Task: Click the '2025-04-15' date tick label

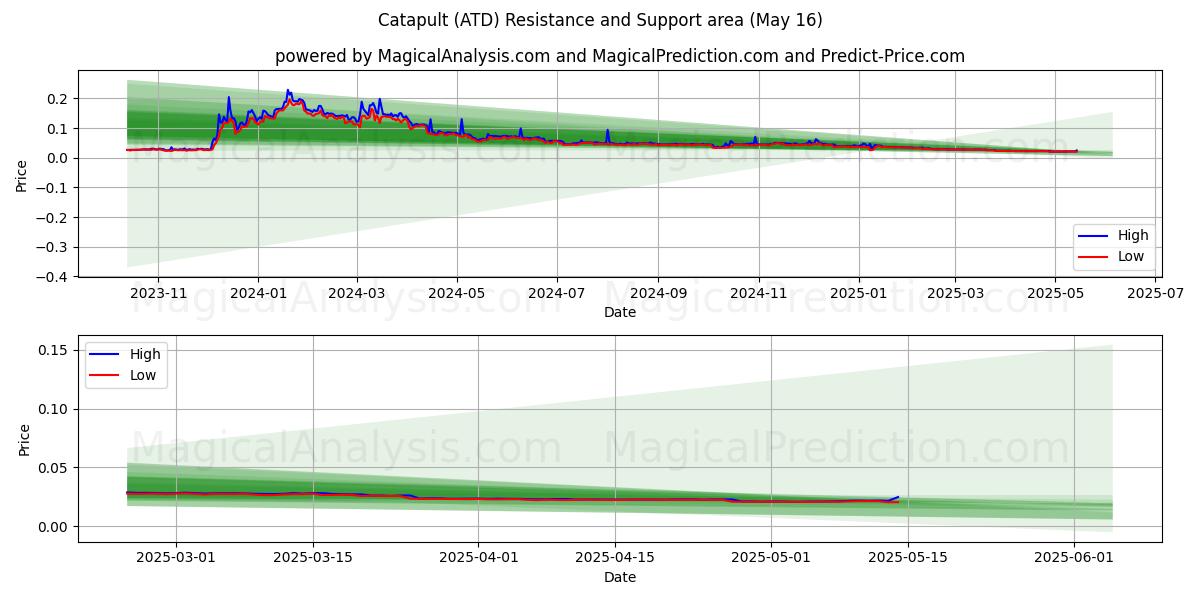Action: point(615,558)
